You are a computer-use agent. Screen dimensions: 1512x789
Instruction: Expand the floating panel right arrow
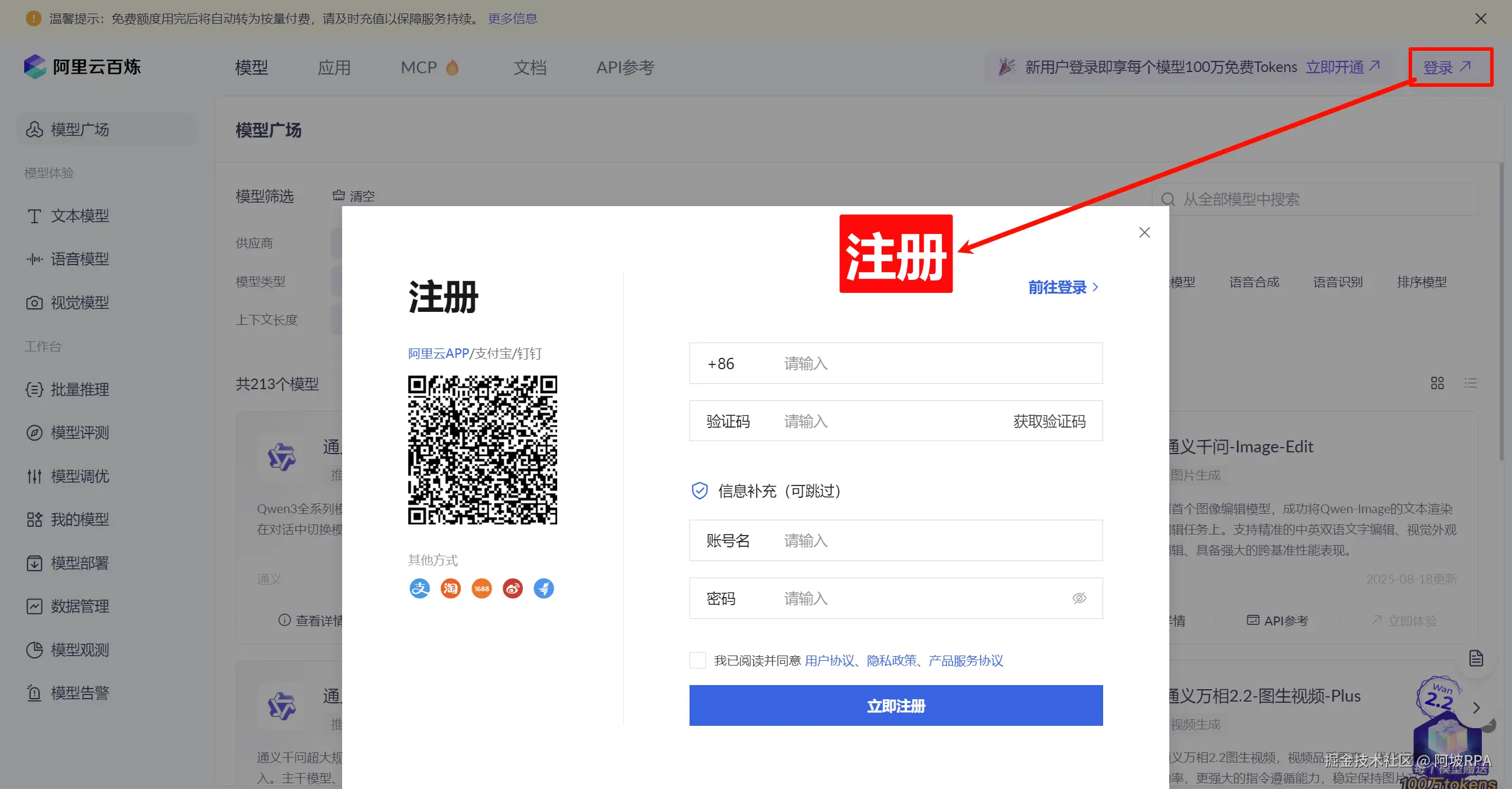pyautogui.click(x=1477, y=708)
